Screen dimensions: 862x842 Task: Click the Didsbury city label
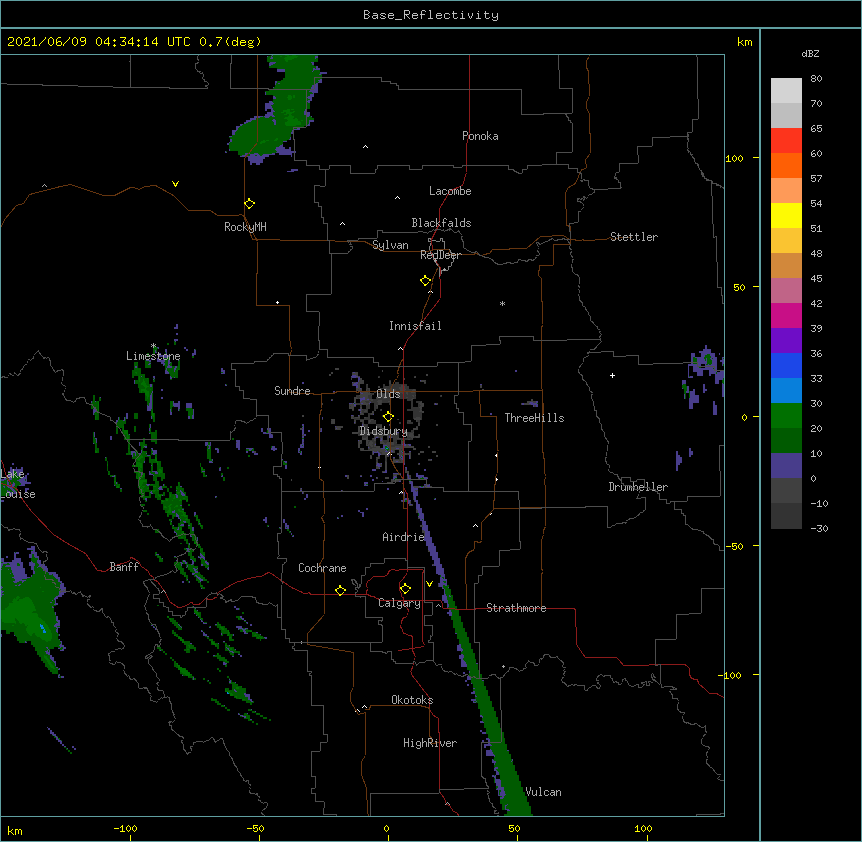pyautogui.click(x=383, y=431)
